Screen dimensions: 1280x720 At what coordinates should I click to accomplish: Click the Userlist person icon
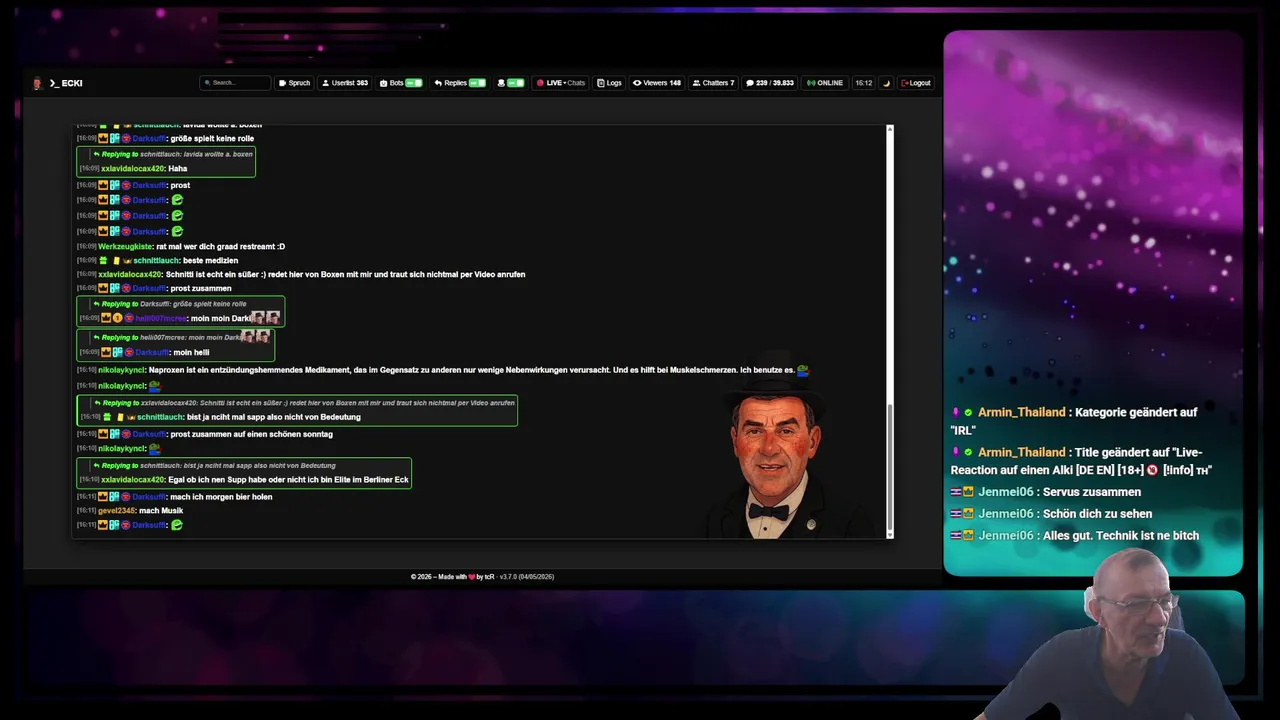tap(326, 83)
